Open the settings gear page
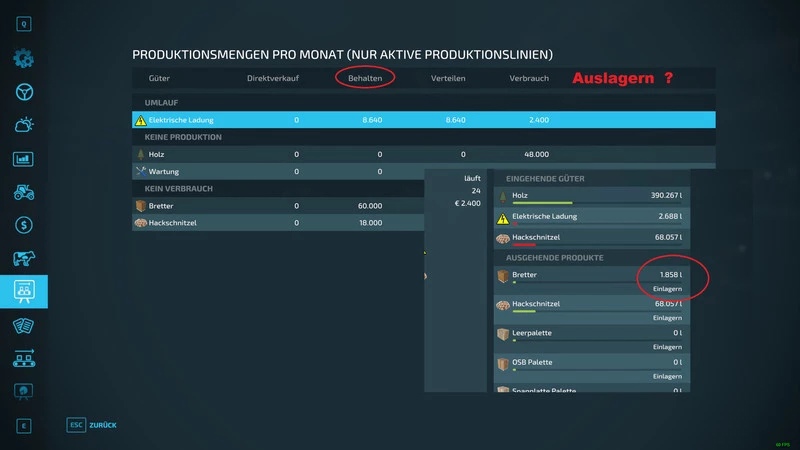Viewport: 800px width, 450px height. (x=24, y=58)
